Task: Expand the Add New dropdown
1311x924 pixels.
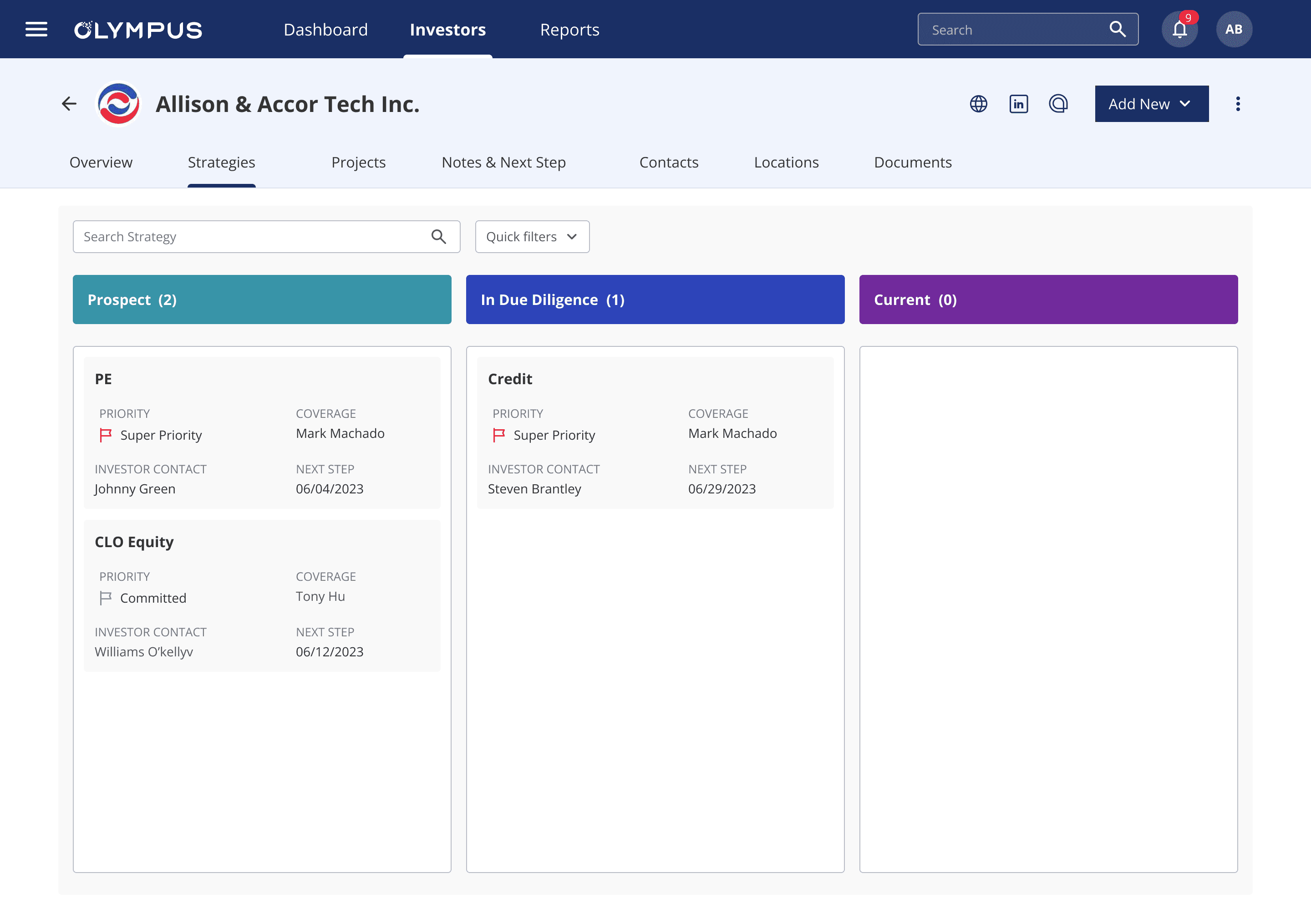Action: (1151, 103)
